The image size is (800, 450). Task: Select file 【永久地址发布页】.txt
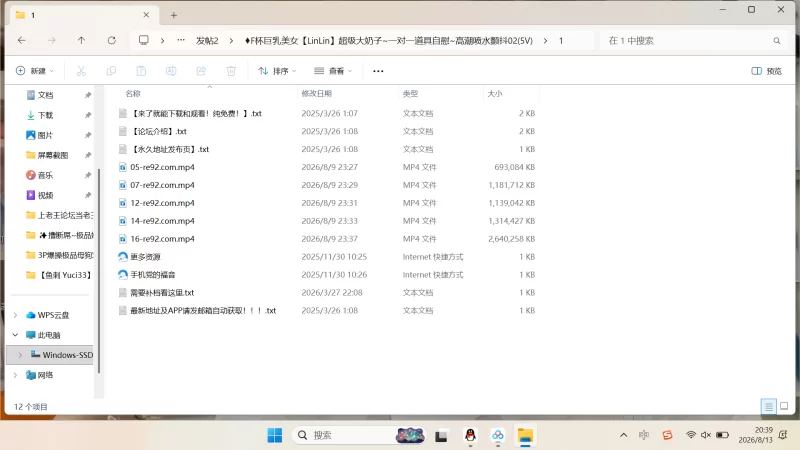[x=170, y=149]
